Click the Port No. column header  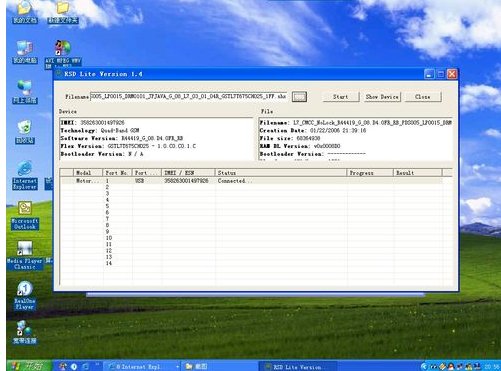coord(117,173)
